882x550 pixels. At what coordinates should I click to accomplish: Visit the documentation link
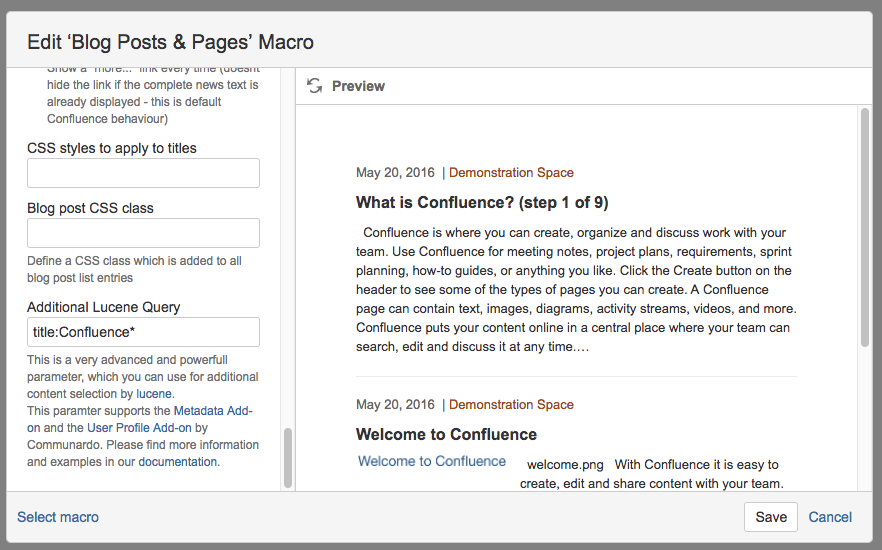click(177, 462)
